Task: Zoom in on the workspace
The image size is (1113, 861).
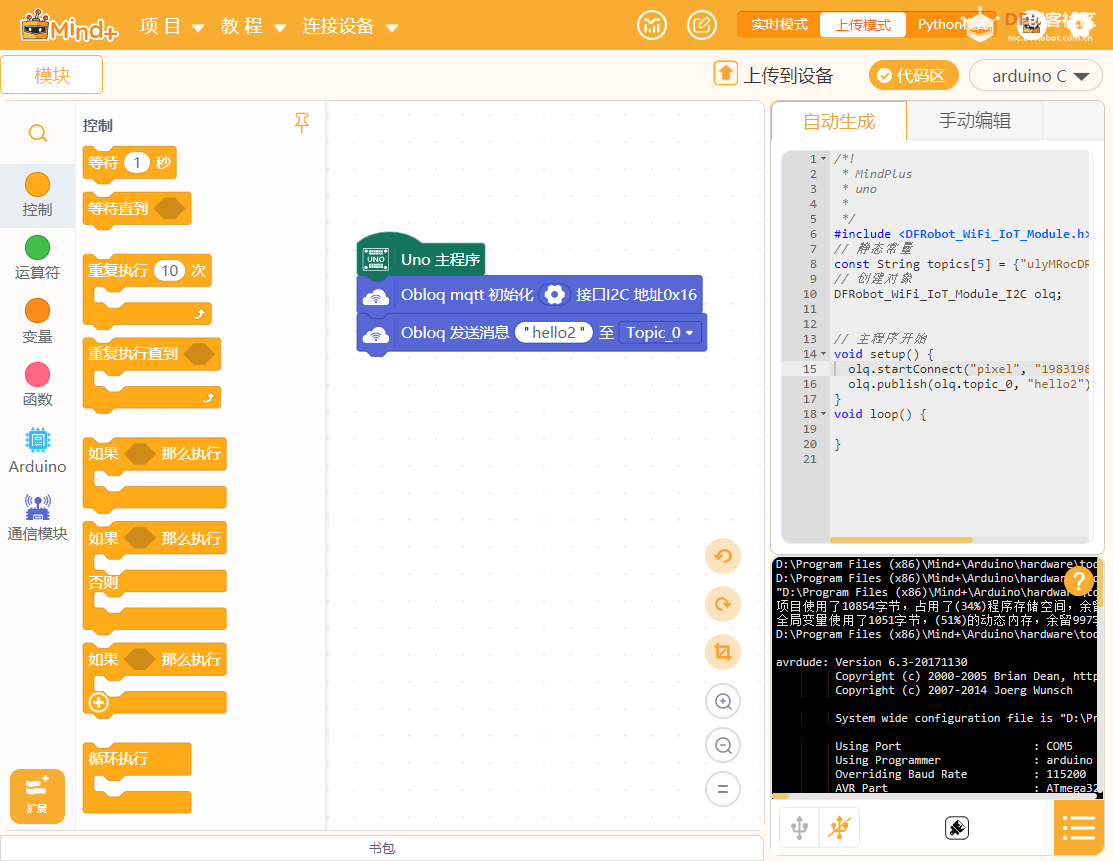Action: (x=722, y=701)
